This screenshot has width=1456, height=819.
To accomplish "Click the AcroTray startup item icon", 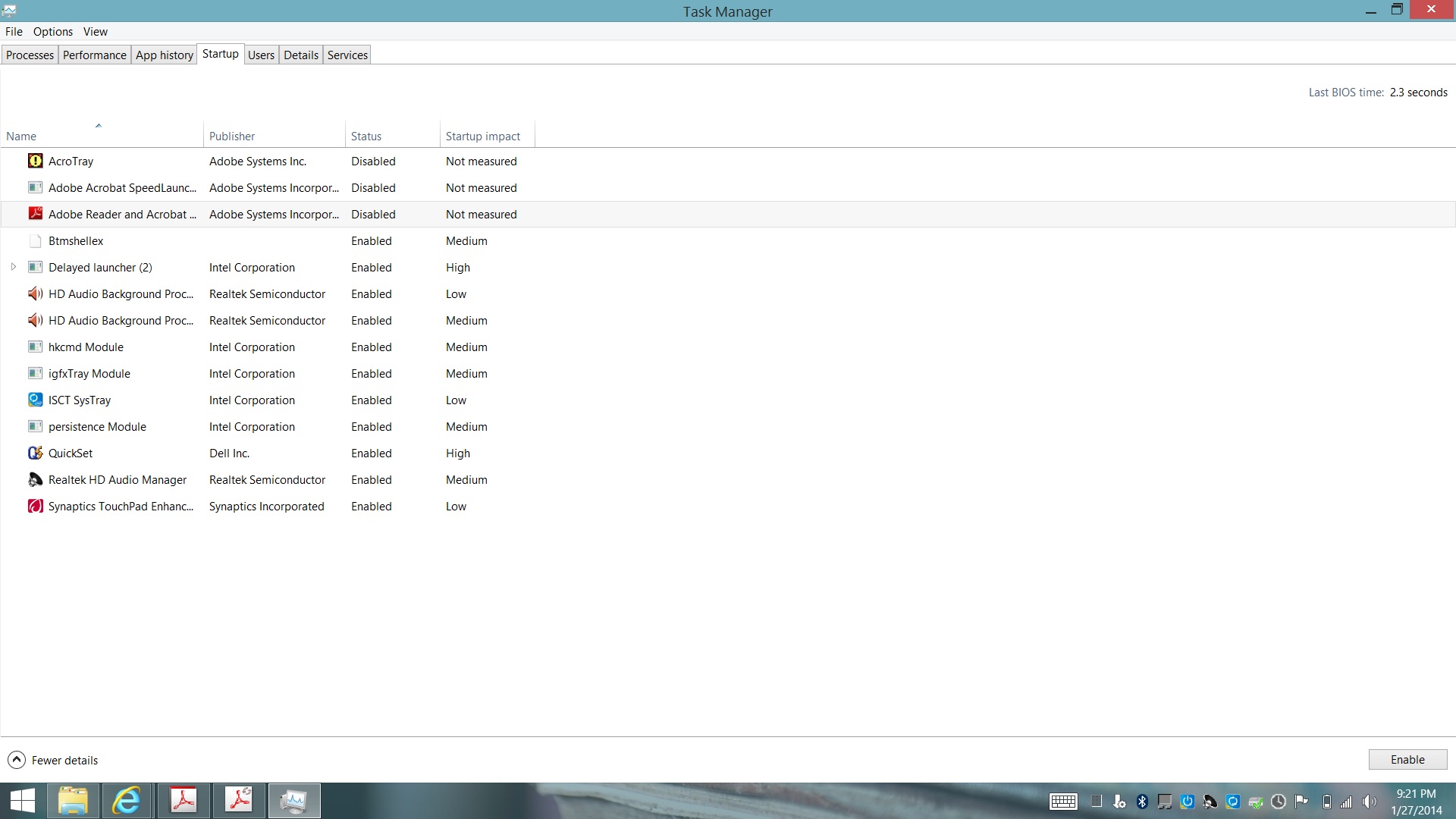I will pos(35,161).
